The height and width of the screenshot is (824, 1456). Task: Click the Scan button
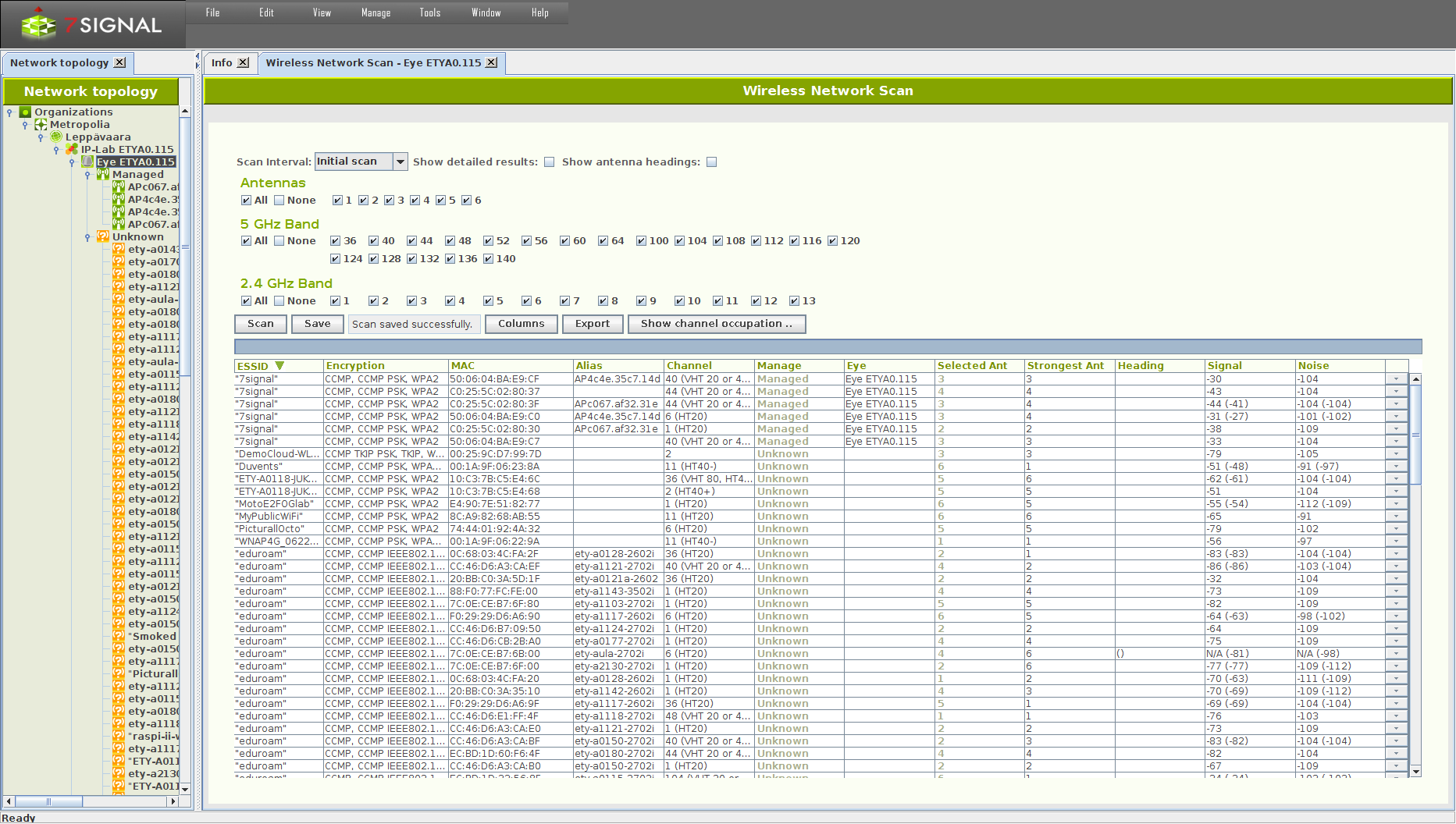coord(261,324)
